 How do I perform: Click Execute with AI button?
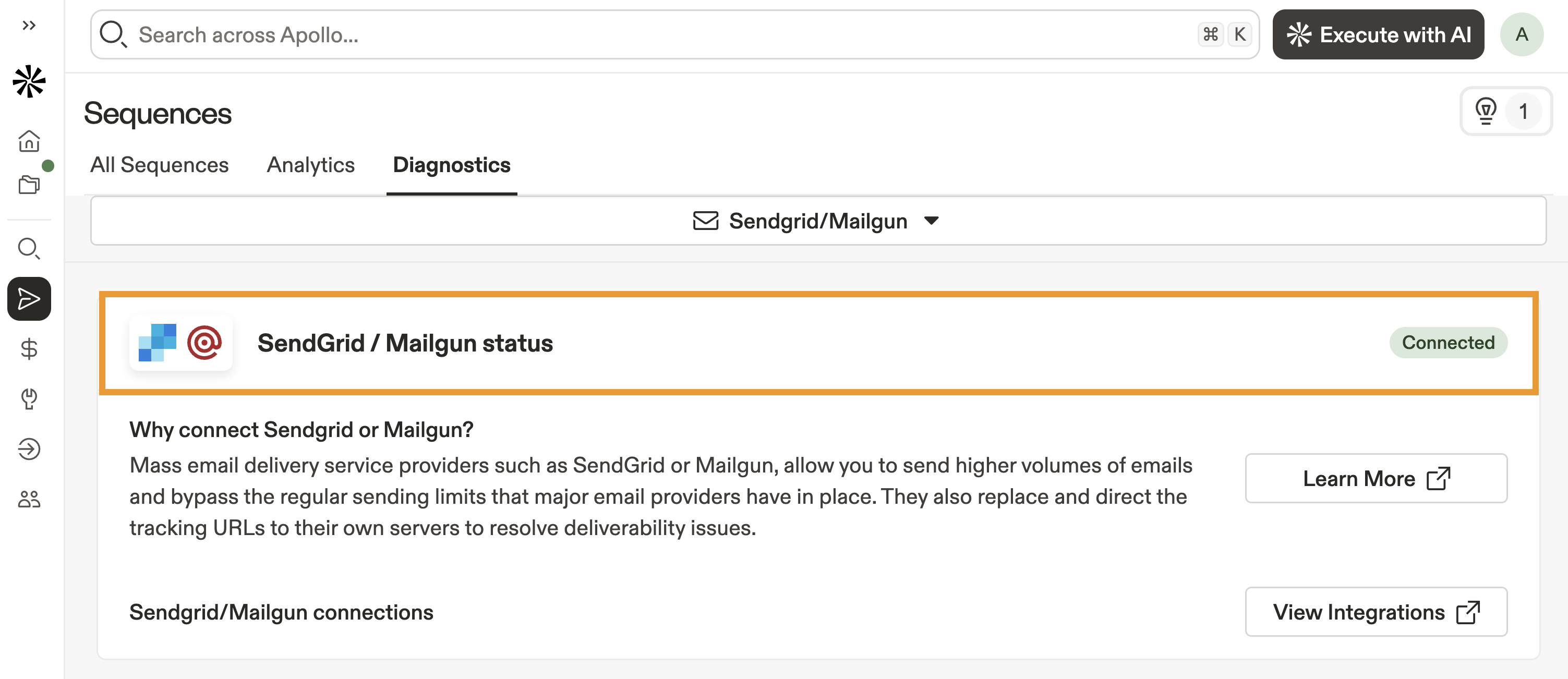pos(1378,34)
